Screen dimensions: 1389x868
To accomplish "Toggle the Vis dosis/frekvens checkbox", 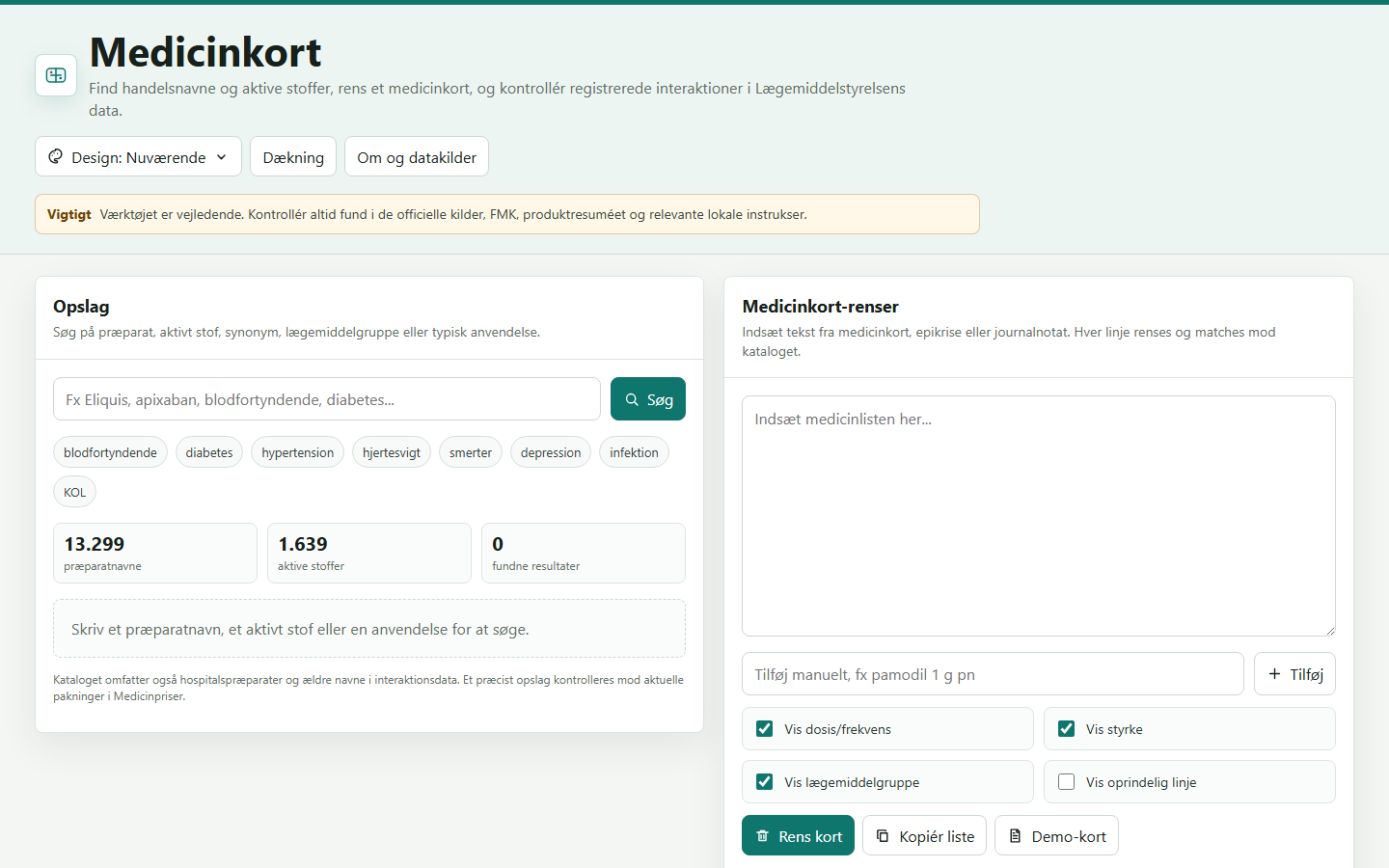I will 765,729.
